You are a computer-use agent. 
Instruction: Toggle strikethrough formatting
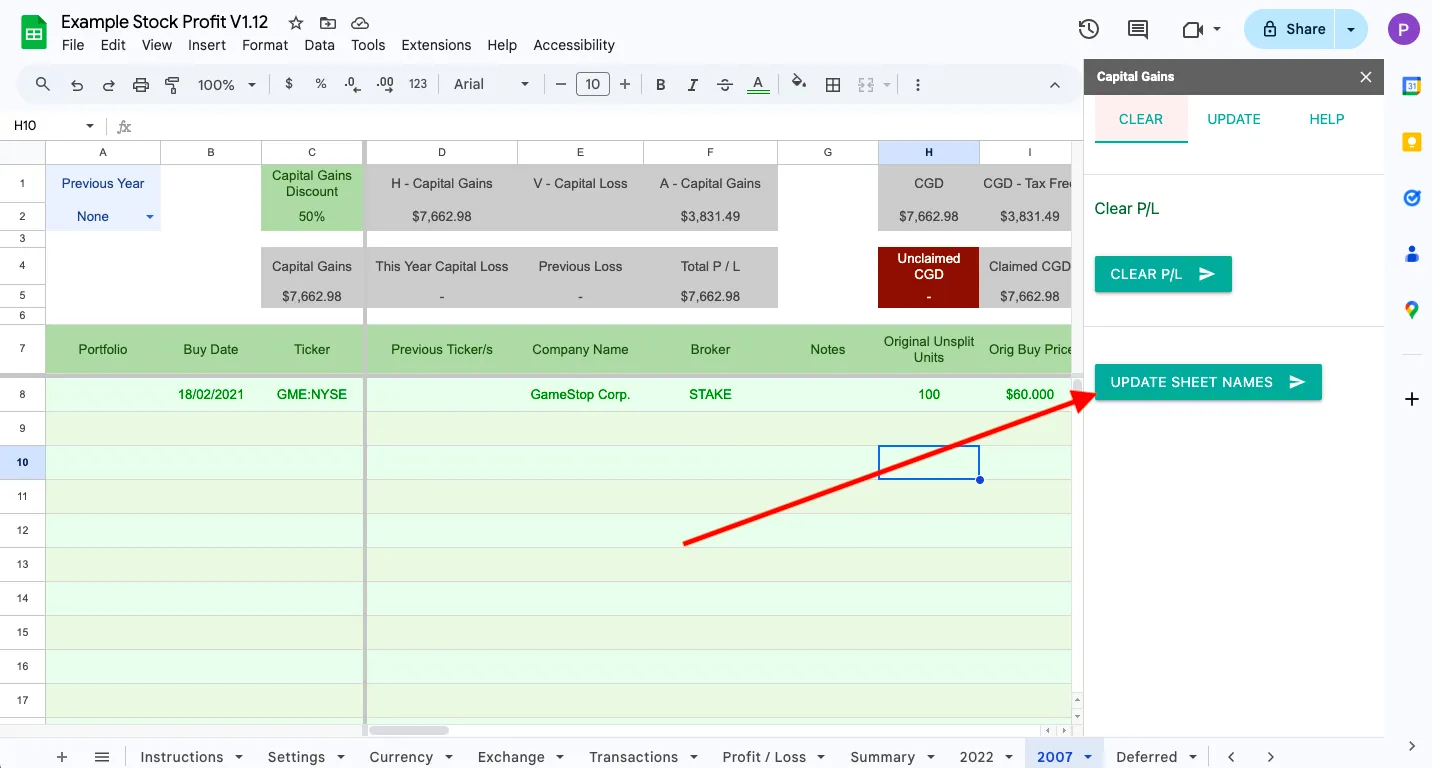click(x=725, y=85)
